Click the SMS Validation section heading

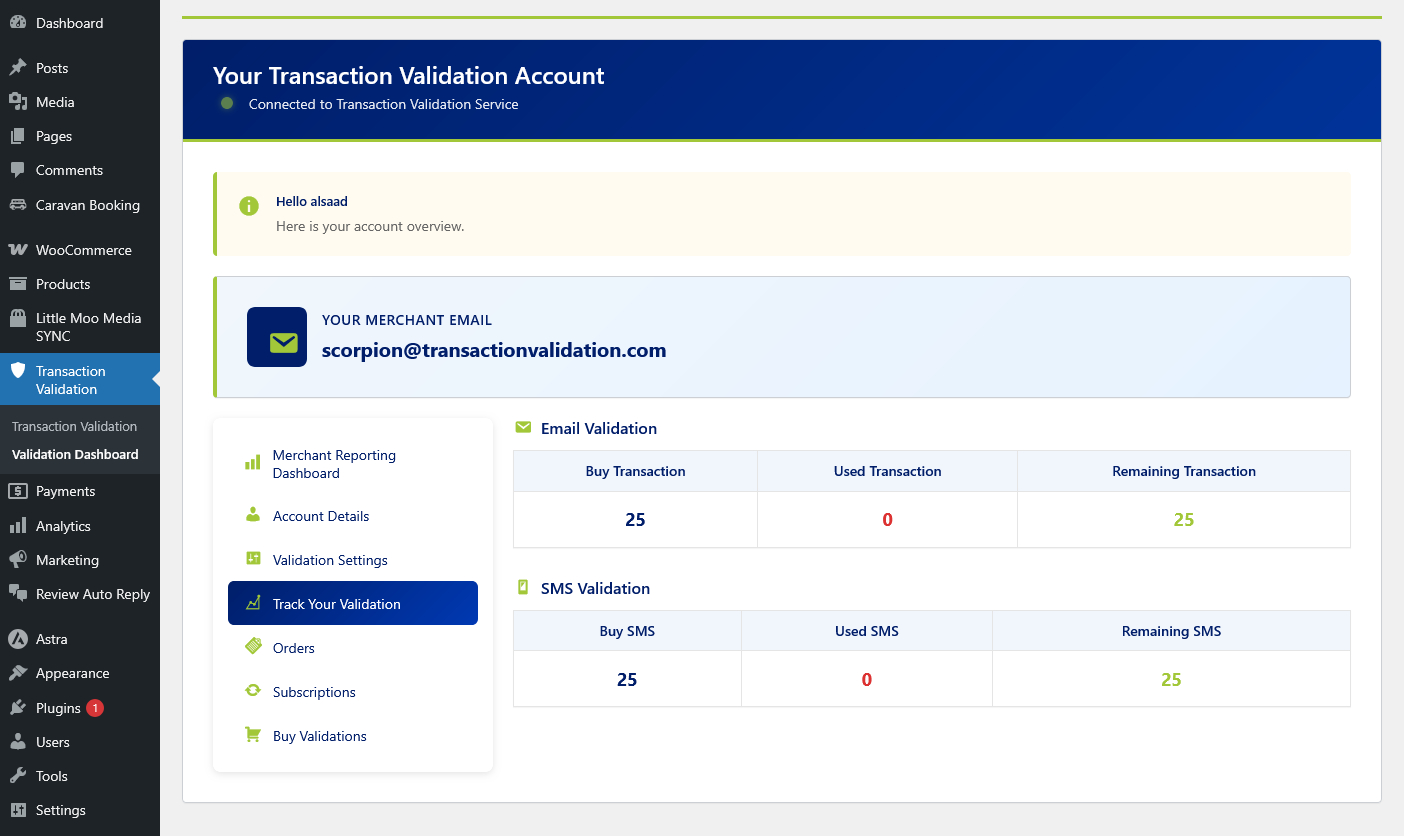pyautogui.click(x=596, y=588)
